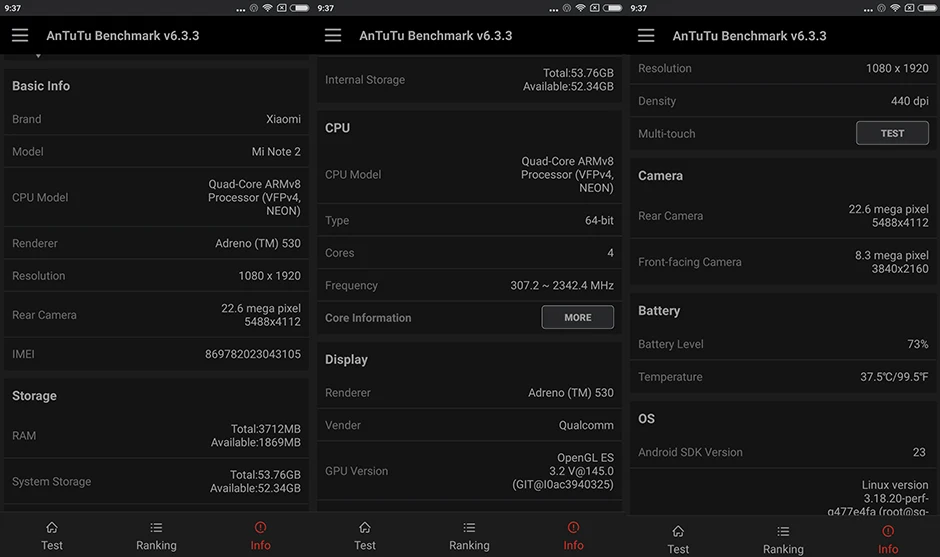Screen dimensions: 940x557
Task: Select Internal Storage row in middle screen
Action: (x=469, y=80)
